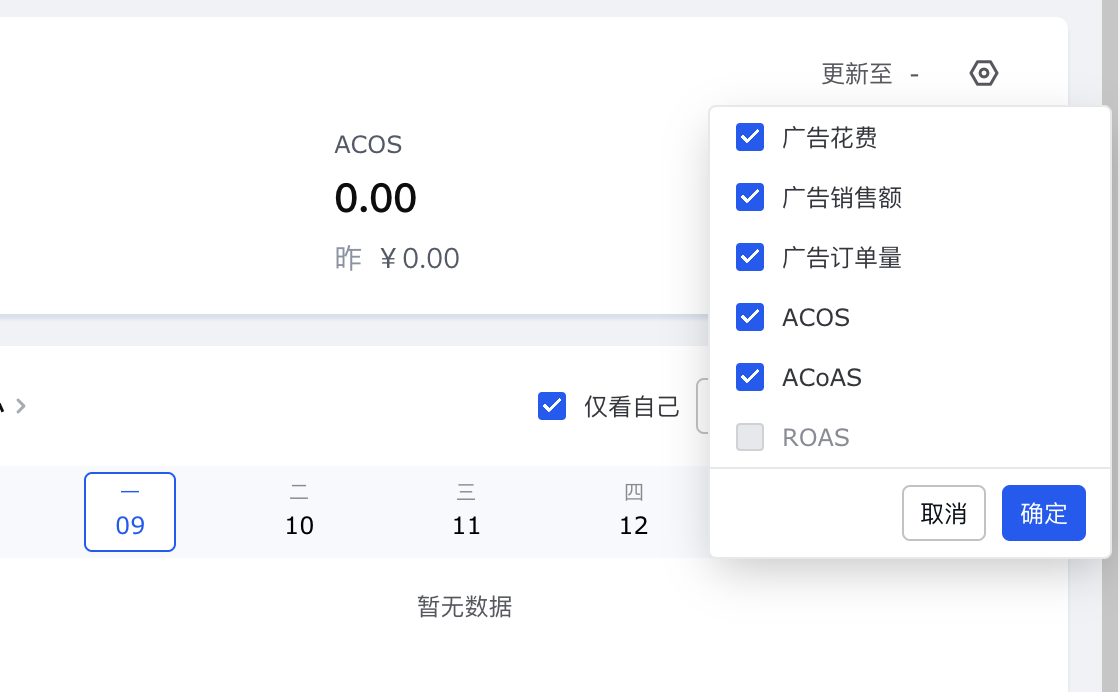Screen dimensions: 1120x692
Task: Switch to the Tuesday 10 date
Action: pyautogui.click(x=299, y=512)
